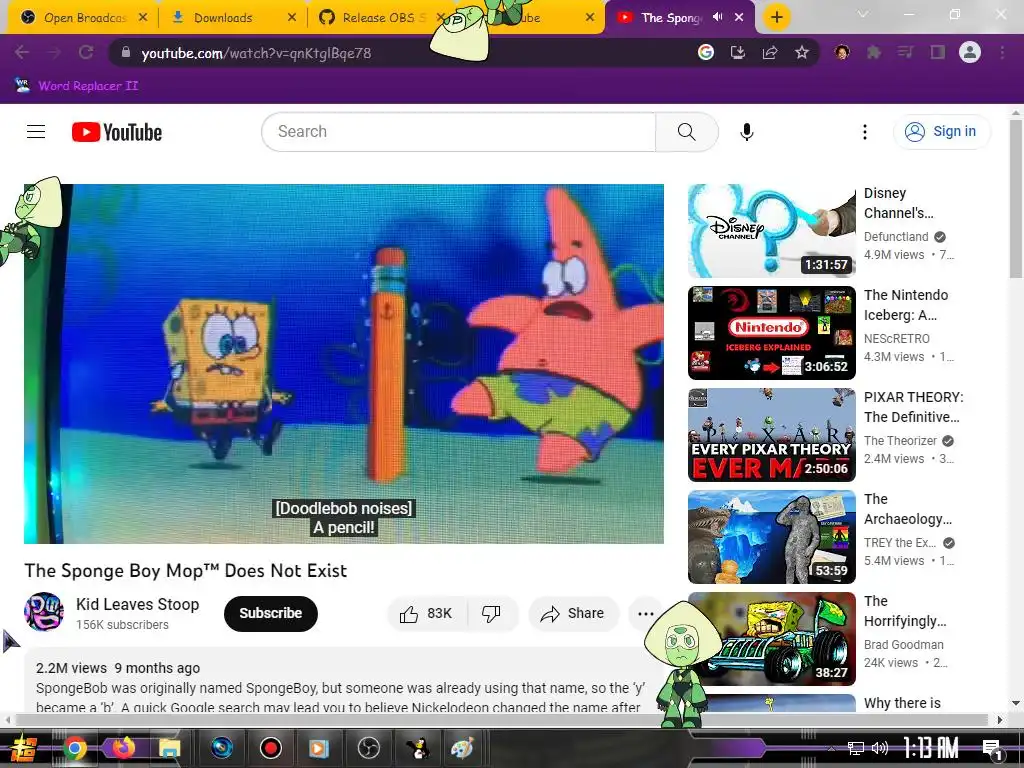Click the video player frame
1024x768 pixels.
pyautogui.click(x=344, y=364)
